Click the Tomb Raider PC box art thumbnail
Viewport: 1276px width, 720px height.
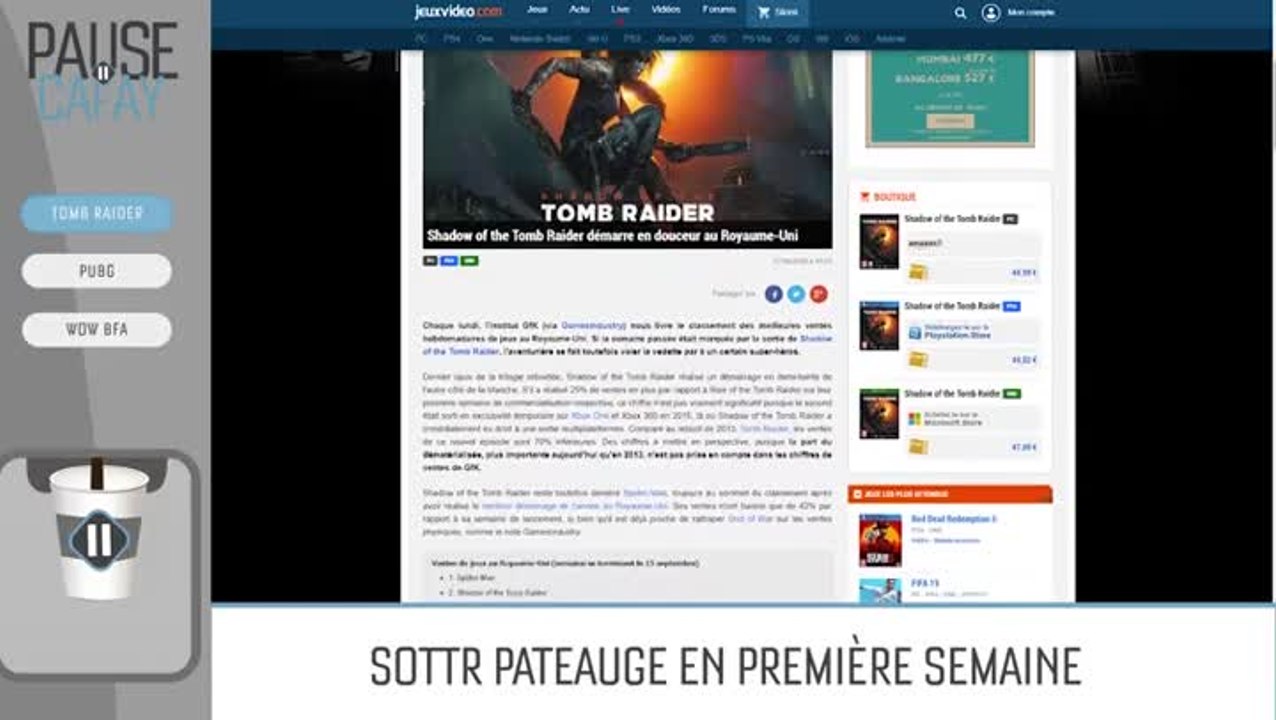pyautogui.click(x=879, y=242)
